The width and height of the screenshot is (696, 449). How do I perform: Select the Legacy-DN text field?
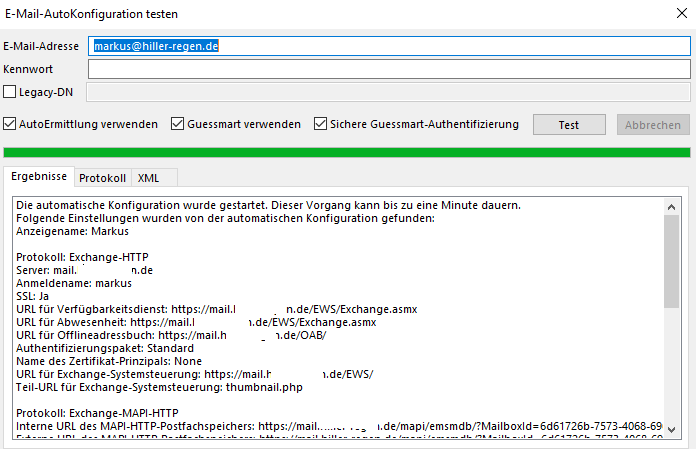[389, 93]
